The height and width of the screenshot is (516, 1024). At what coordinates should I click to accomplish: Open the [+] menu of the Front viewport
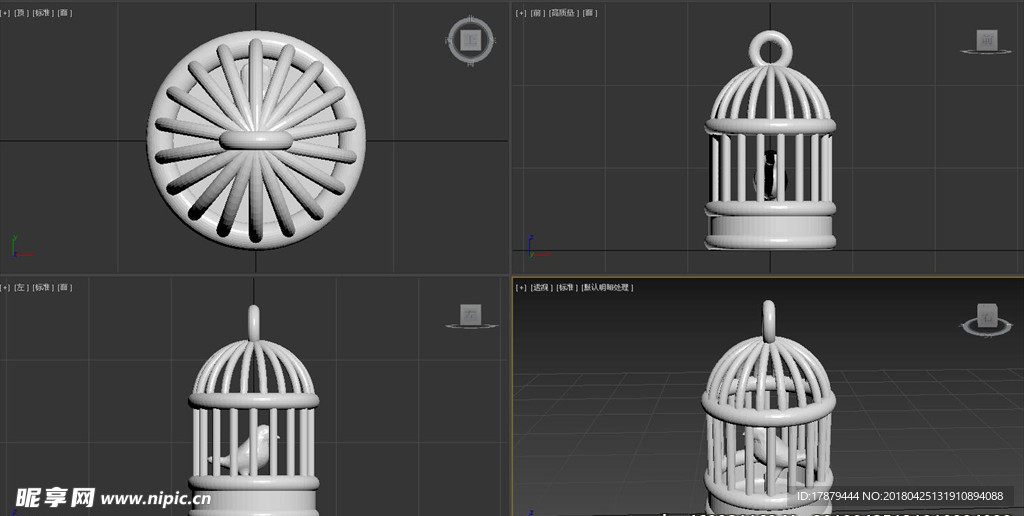pos(520,13)
